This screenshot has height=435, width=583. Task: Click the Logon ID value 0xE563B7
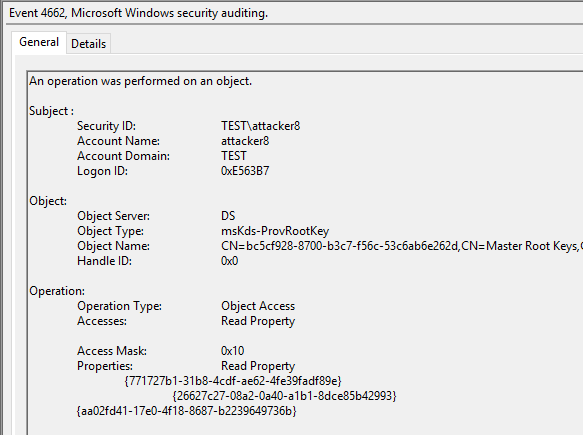pos(245,171)
